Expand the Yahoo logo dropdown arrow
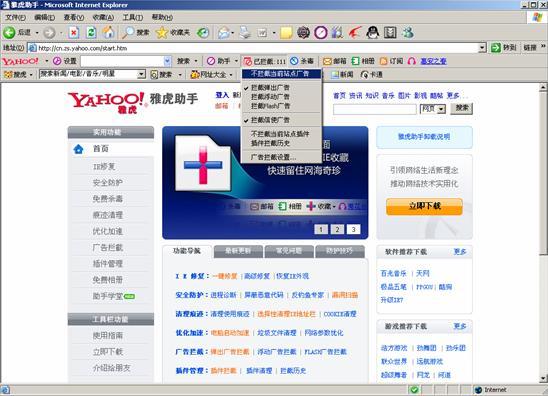 click(x=46, y=61)
